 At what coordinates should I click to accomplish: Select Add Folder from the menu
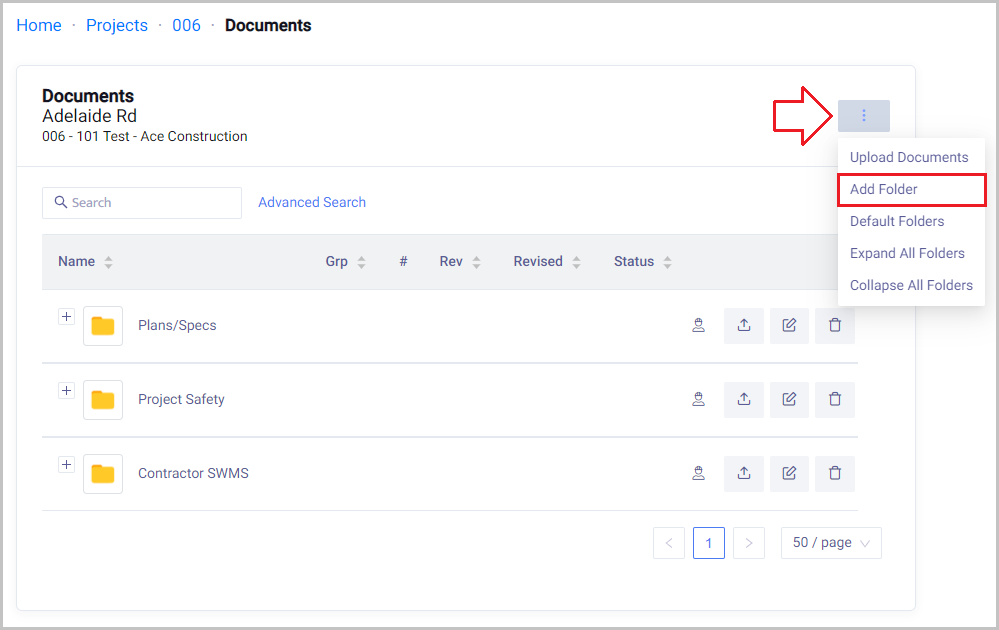(x=884, y=189)
